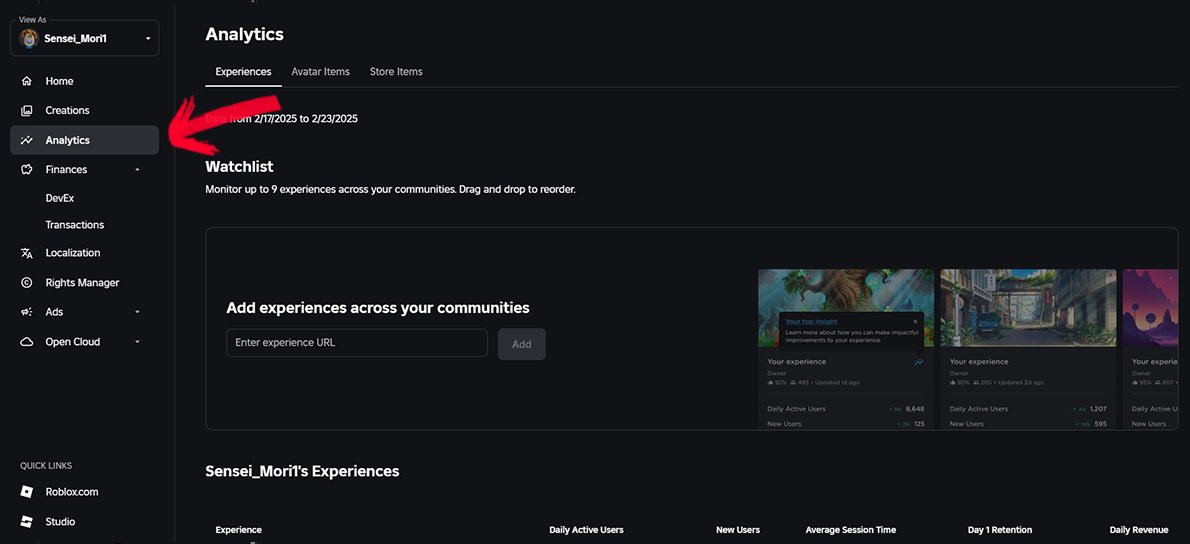Click the Analytics chart icon in sidebar

pyautogui.click(x=27, y=140)
